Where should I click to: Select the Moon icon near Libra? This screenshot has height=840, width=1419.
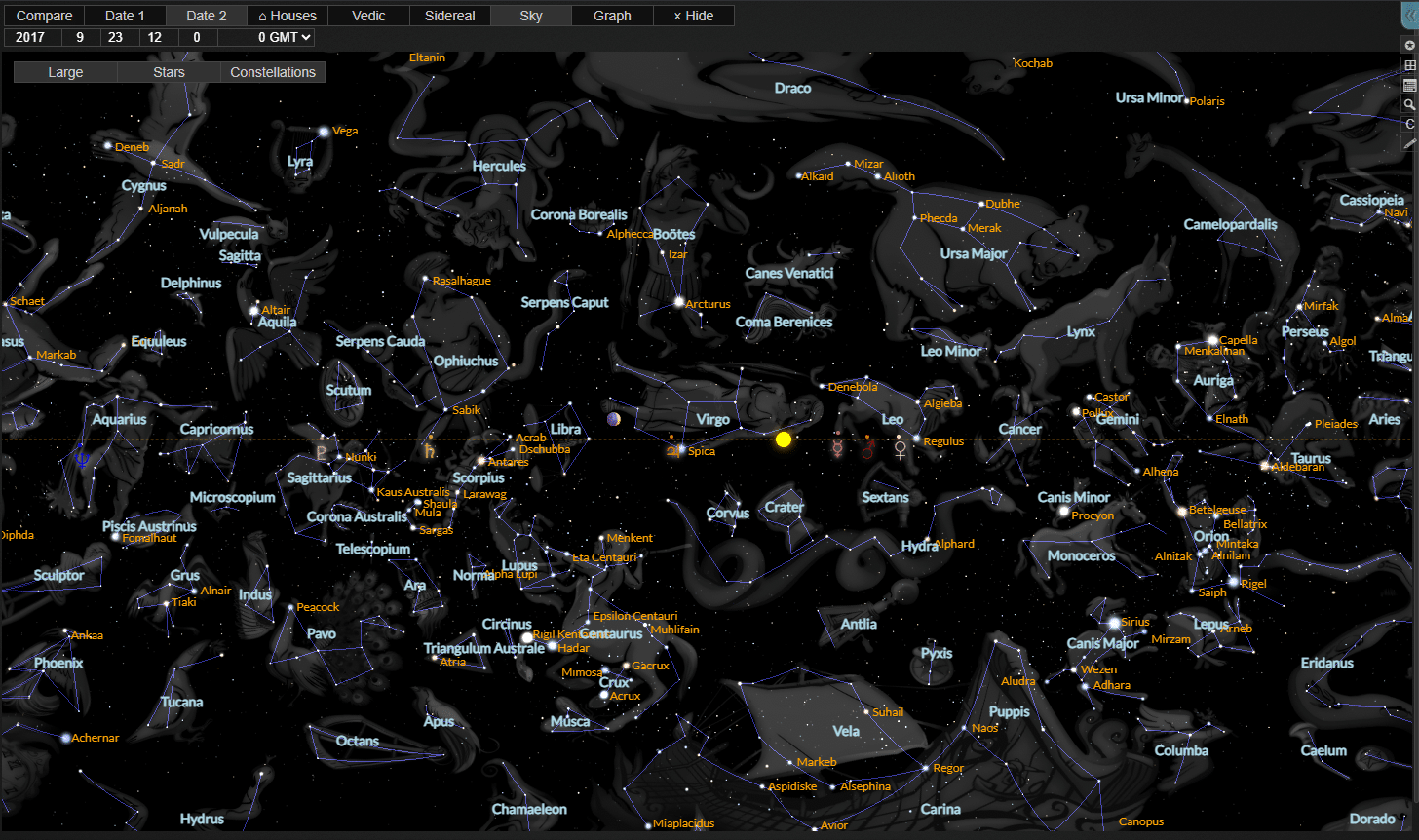[x=613, y=419]
